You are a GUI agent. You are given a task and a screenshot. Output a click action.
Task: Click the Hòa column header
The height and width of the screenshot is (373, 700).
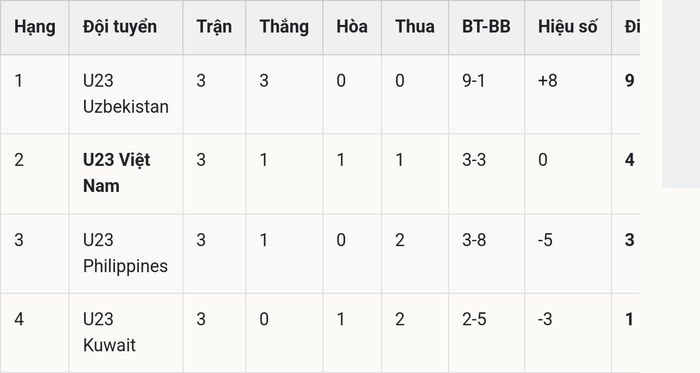point(352,27)
